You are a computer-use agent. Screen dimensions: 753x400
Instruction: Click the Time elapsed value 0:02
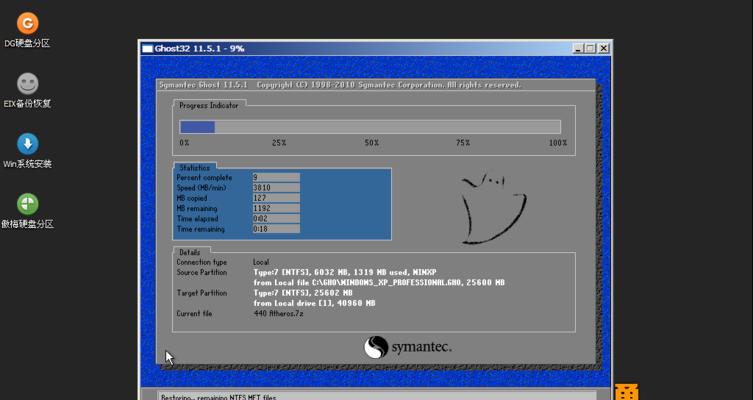coord(276,219)
